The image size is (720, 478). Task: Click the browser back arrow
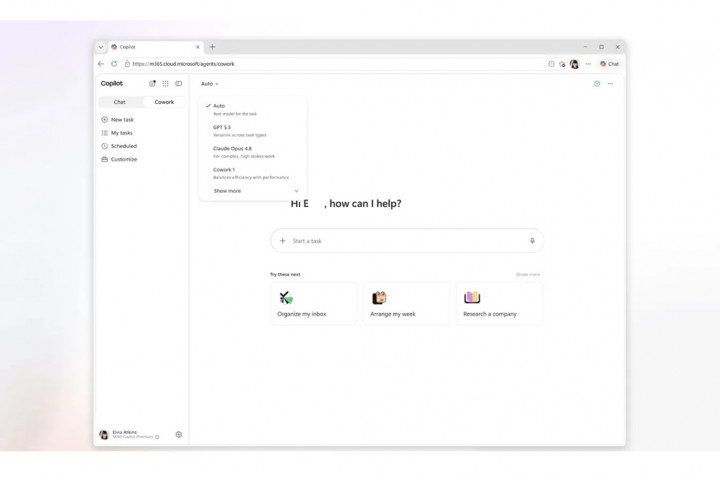click(101, 64)
